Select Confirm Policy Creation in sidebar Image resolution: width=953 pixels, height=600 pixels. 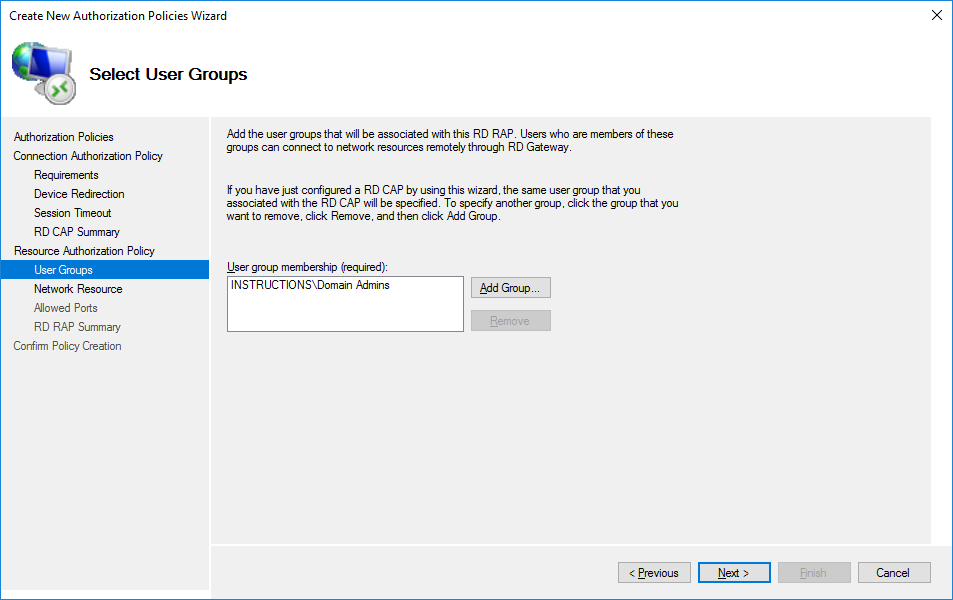tap(67, 346)
